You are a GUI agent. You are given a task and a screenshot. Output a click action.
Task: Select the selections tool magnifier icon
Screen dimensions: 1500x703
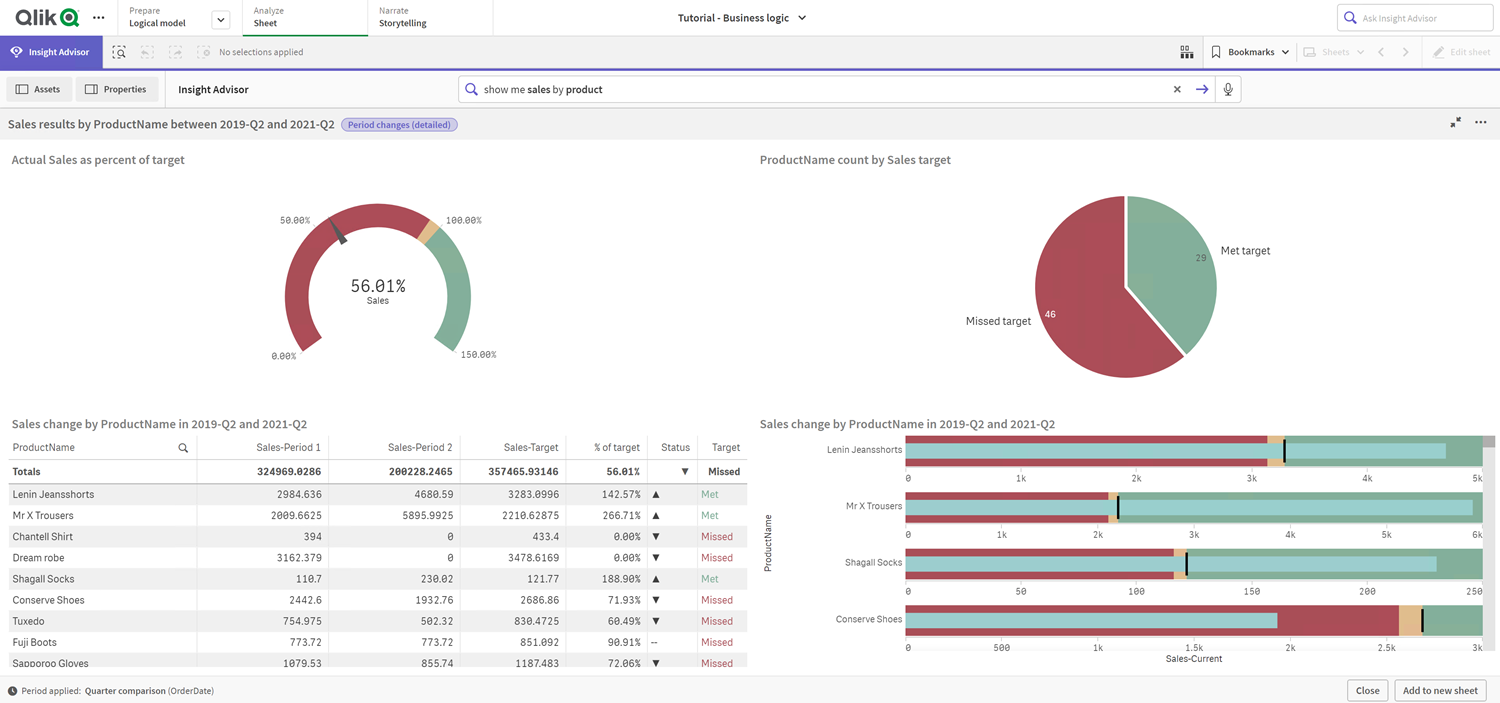tap(119, 51)
